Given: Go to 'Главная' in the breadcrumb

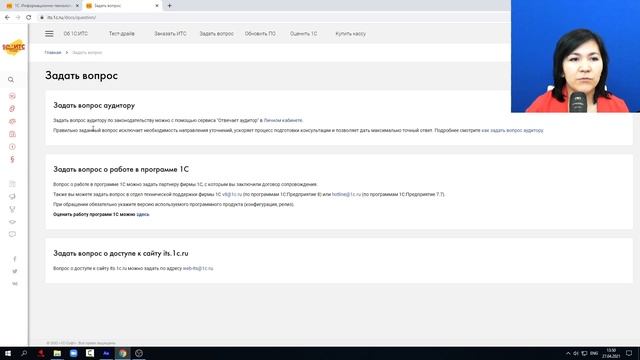Looking at the screenshot, I should (x=53, y=53).
